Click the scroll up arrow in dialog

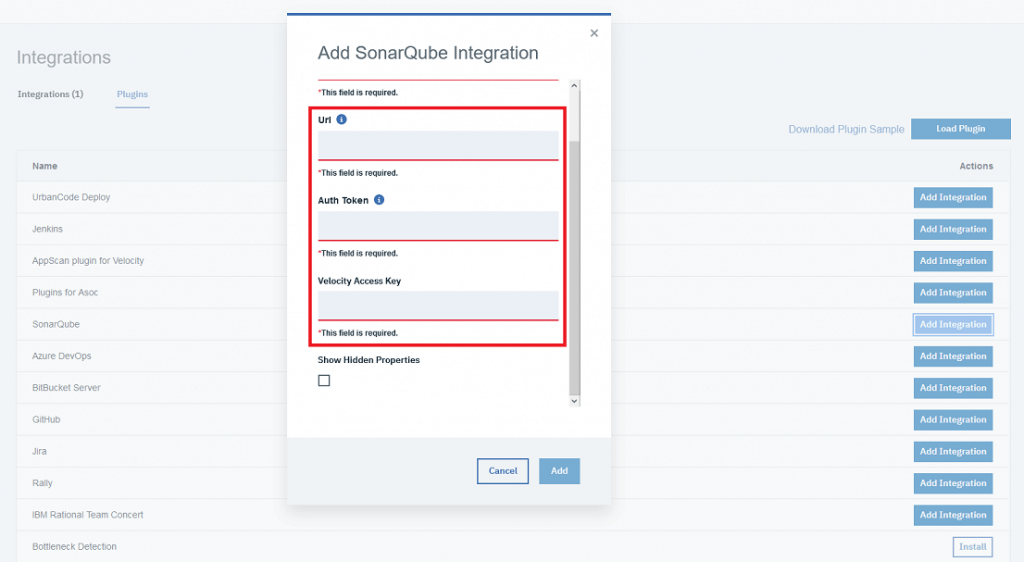coord(574,86)
